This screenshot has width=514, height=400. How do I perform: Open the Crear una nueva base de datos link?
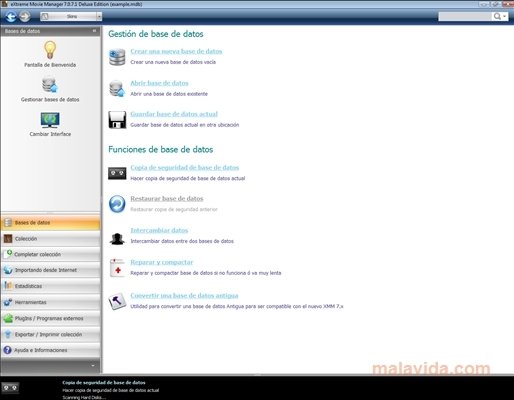pyautogui.click(x=176, y=51)
